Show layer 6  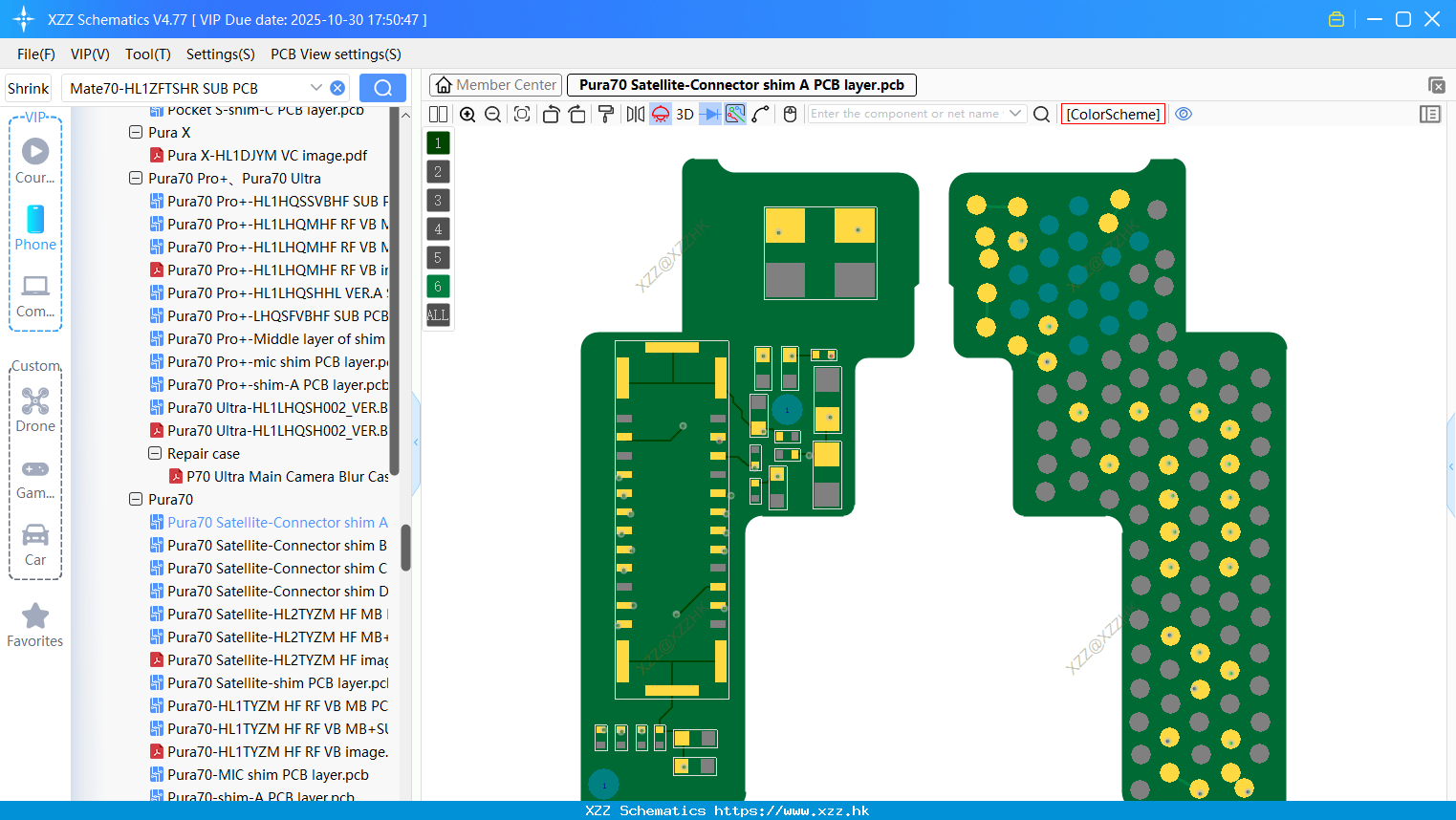click(x=438, y=287)
